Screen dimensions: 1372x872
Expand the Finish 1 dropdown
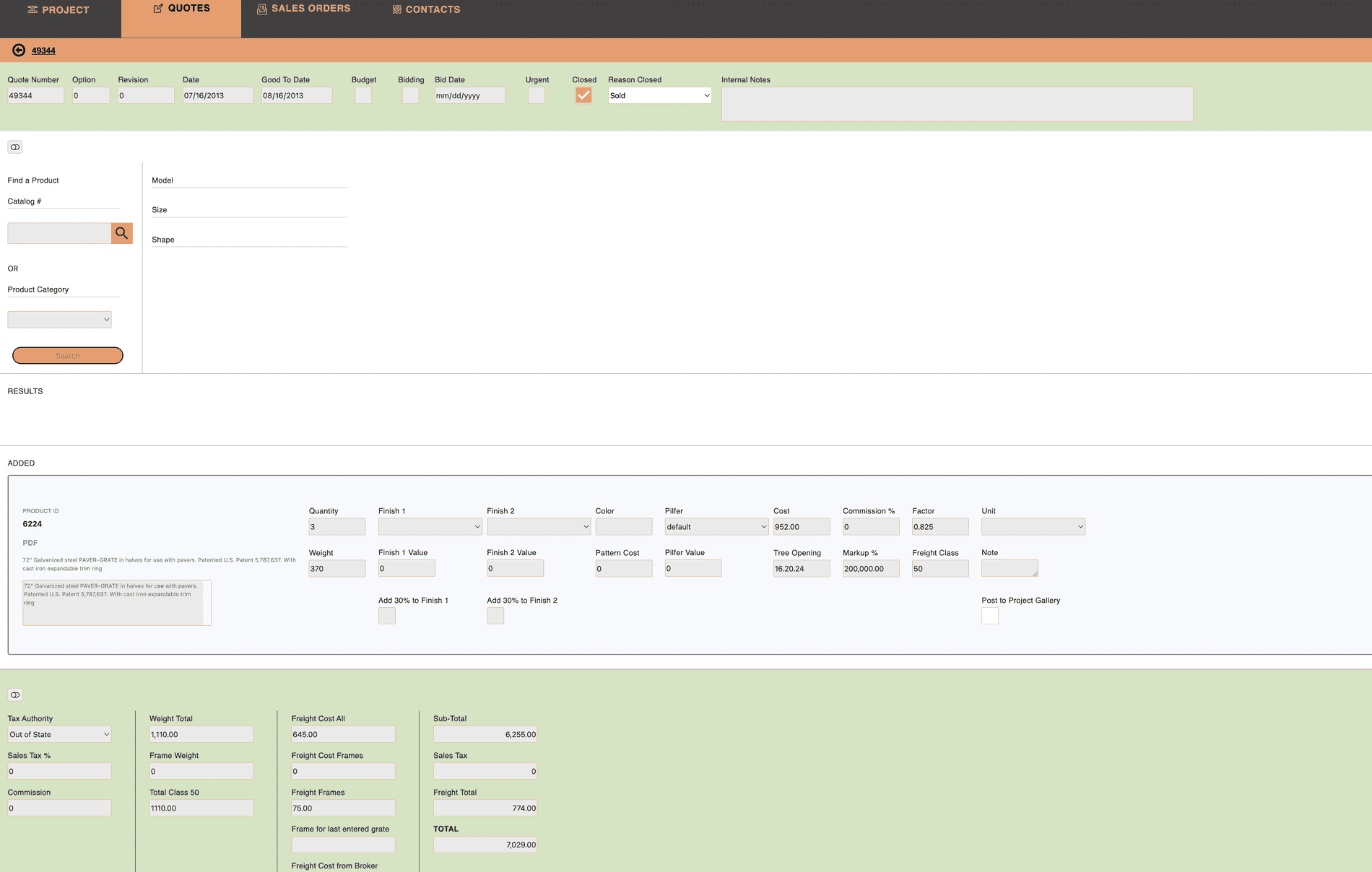pos(430,527)
